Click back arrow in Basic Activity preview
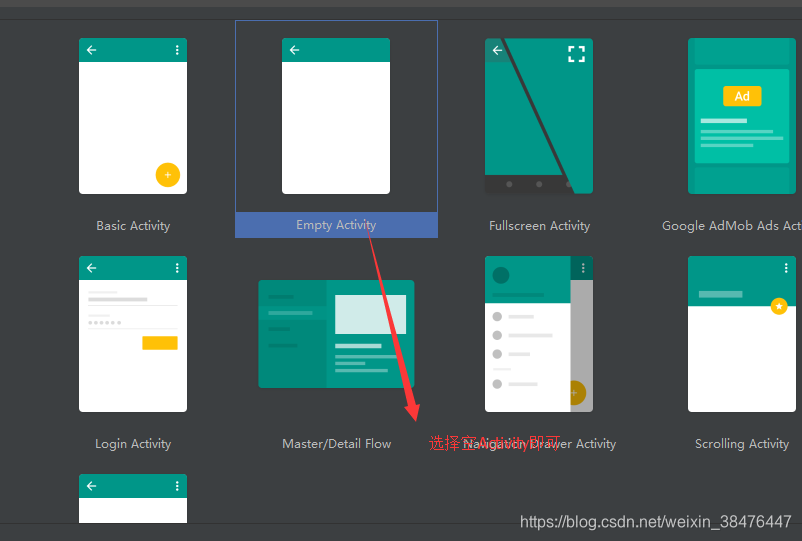The width and height of the screenshot is (802, 541). 92,50
